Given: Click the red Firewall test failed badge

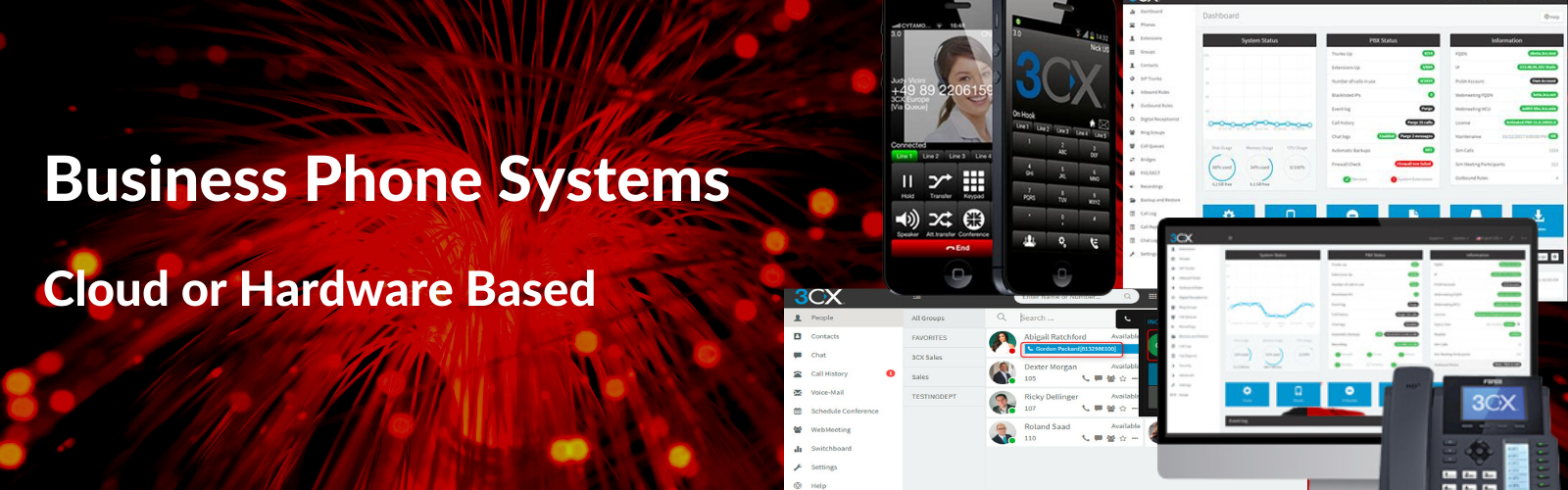Looking at the screenshot, I should coord(1415,164).
